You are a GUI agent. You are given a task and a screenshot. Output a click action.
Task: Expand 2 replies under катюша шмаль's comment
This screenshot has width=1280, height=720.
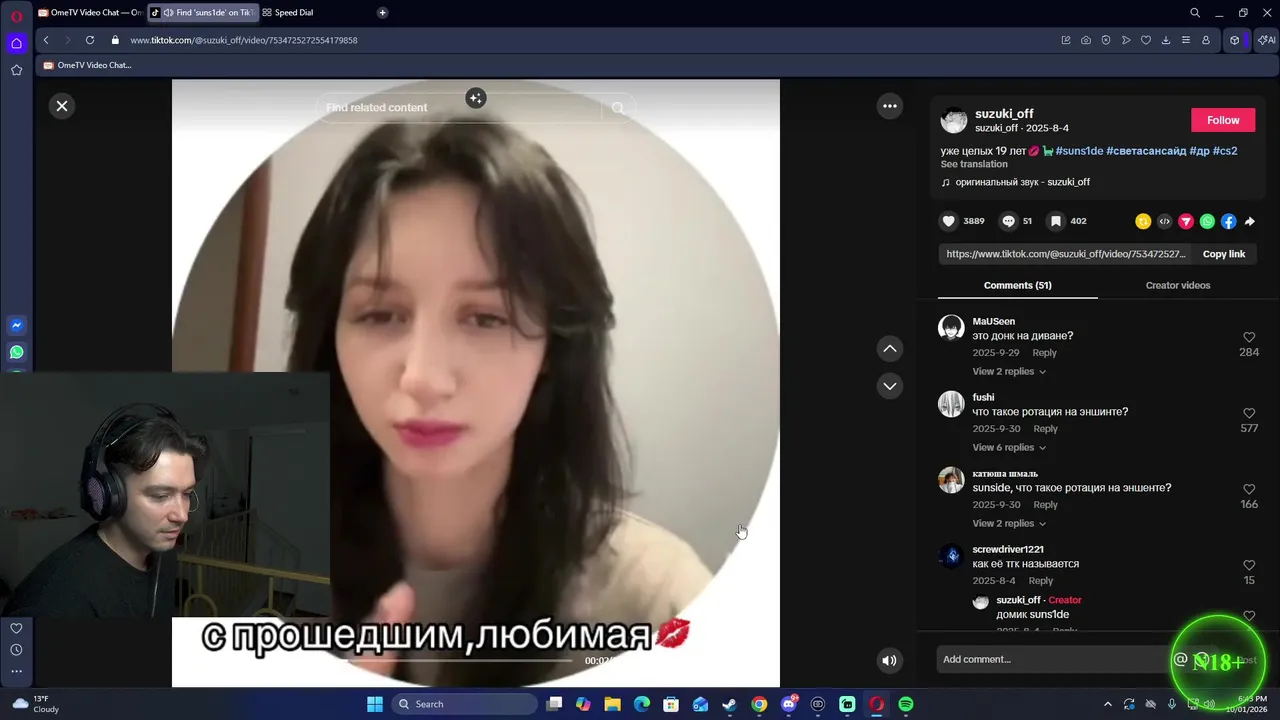click(x=1009, y=523)
